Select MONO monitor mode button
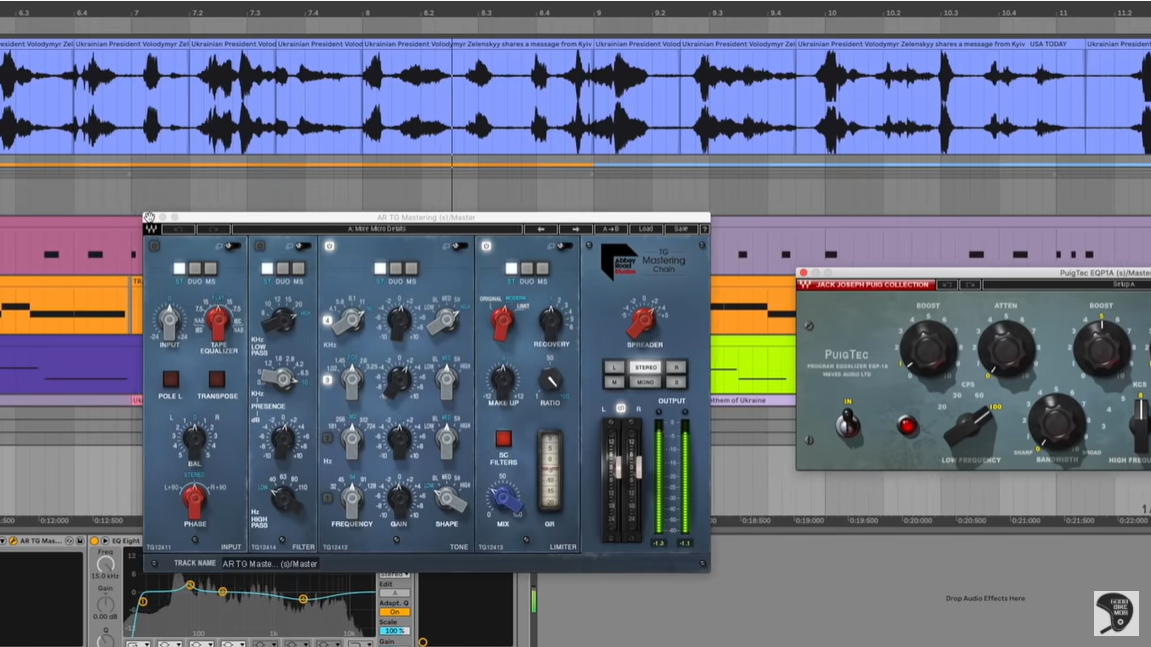The height and width of the screenshot is (647, 1151). pos(646,382)
